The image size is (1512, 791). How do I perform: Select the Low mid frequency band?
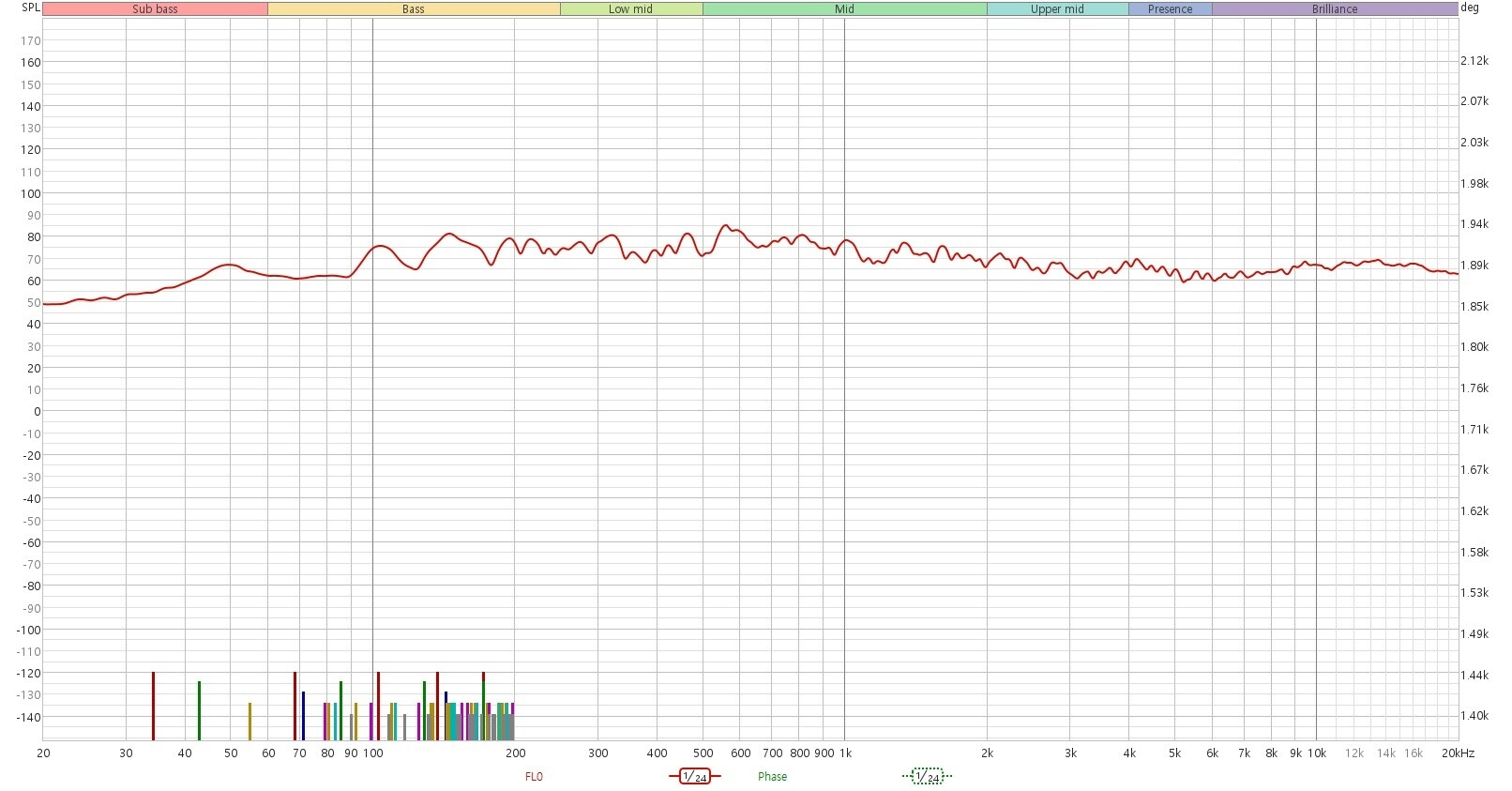pyautogui.click(x=631, y=8)
